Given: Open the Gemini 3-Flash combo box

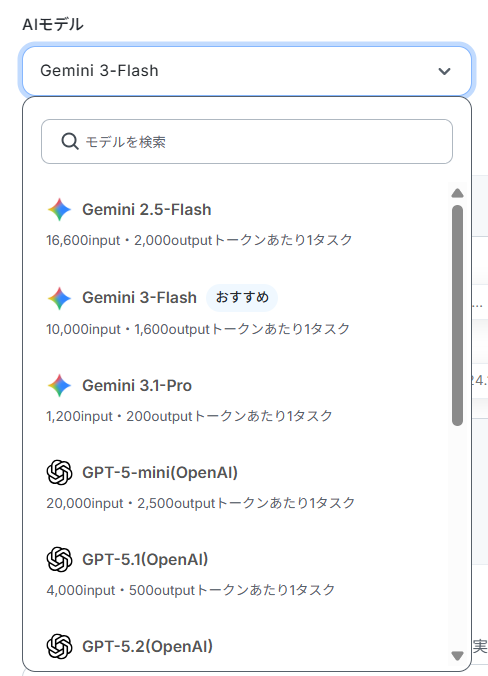Looking at the screenshot, I should [x=247, y=71].
